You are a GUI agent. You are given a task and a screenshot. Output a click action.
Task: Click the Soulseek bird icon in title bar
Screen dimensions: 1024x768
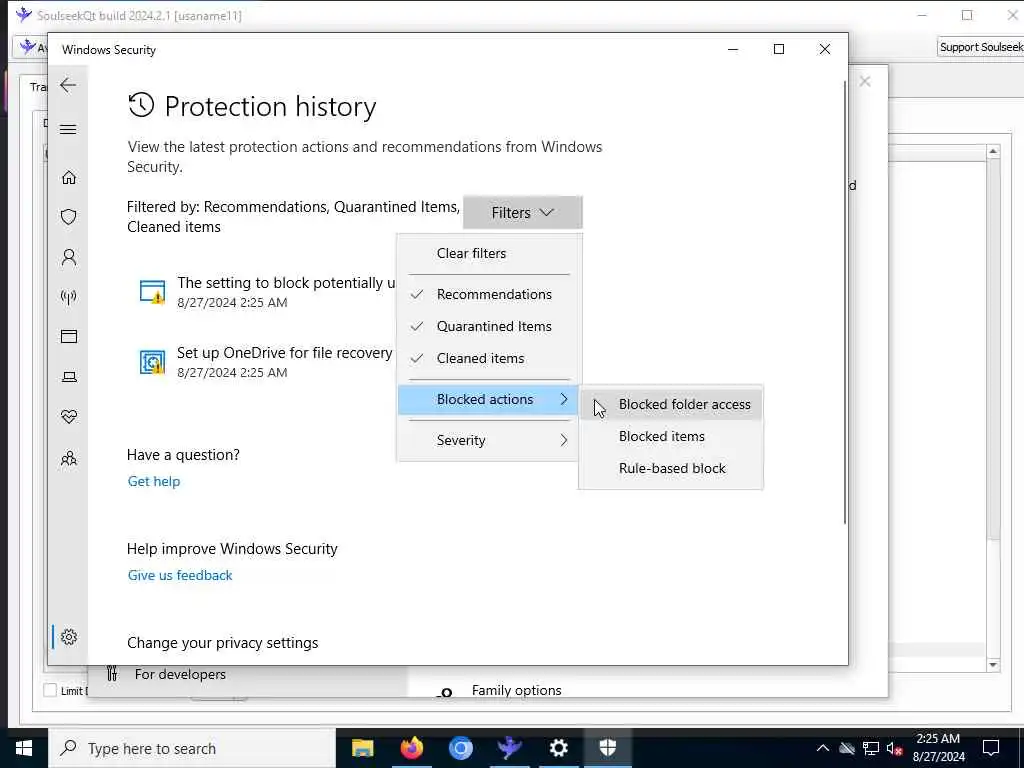click(24, 14)
